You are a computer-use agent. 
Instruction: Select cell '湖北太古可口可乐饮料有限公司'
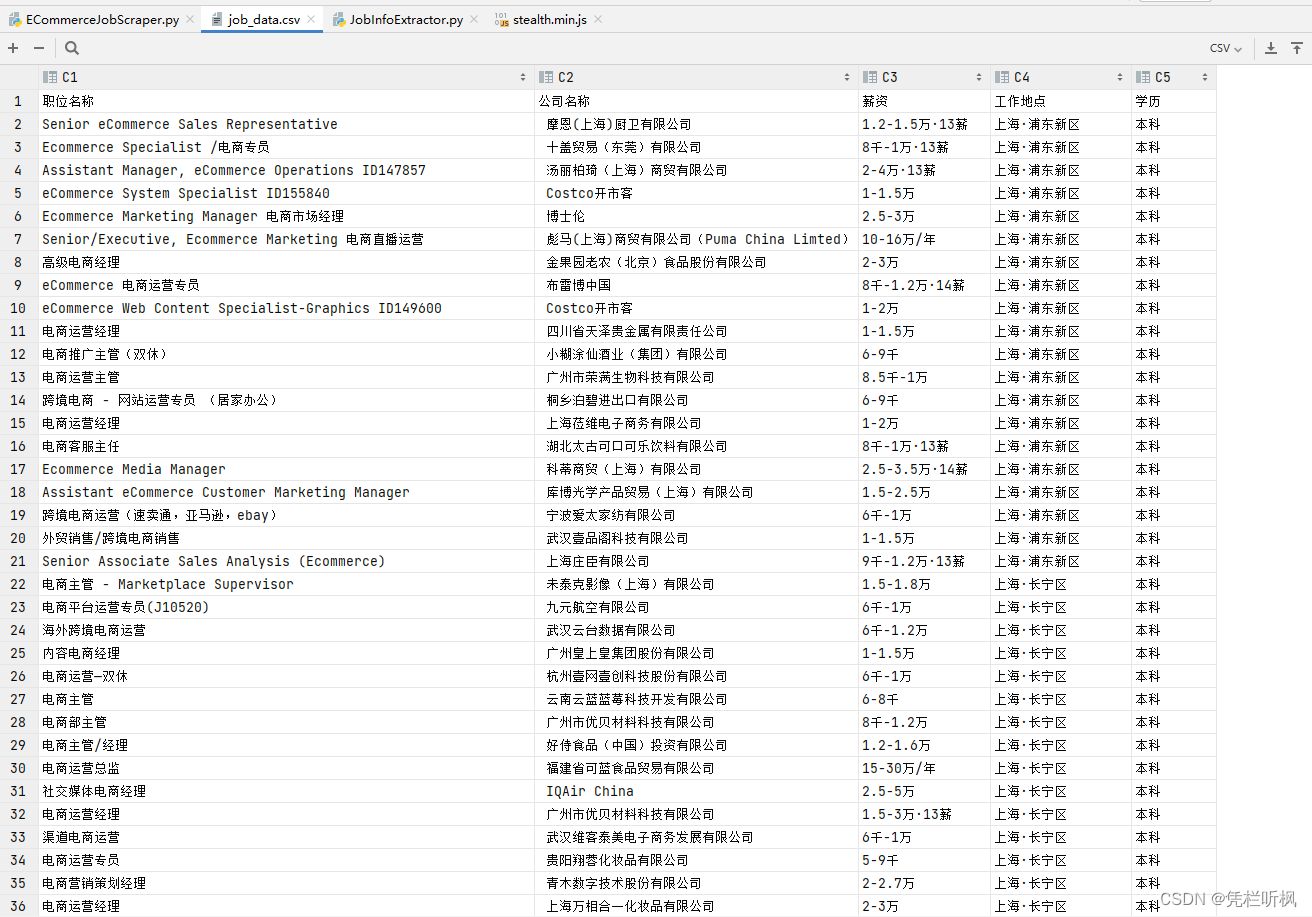click(x=696, y=446)
